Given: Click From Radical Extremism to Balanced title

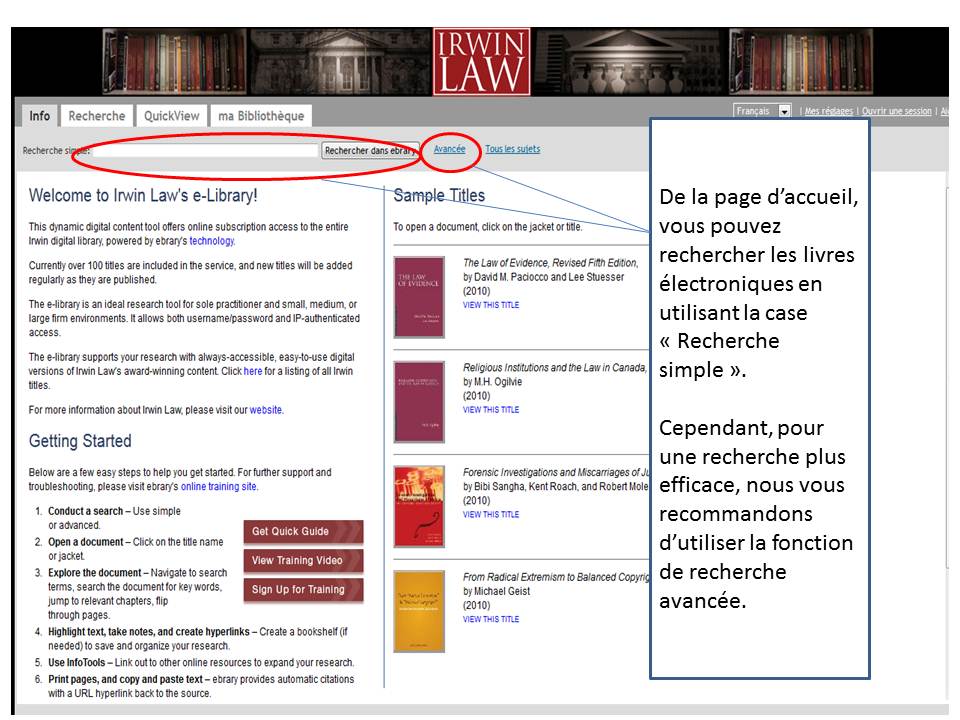Looking at the screenshot, I should pyautogui.click(x=556, y=577).
